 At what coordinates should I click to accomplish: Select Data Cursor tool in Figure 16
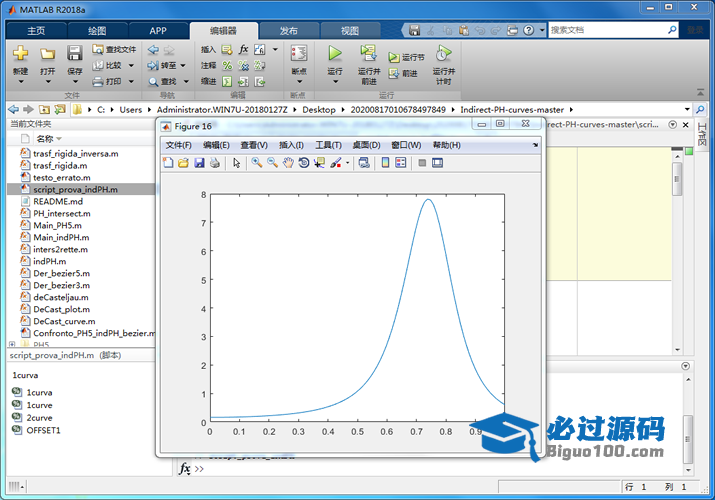tap(319, 163)
